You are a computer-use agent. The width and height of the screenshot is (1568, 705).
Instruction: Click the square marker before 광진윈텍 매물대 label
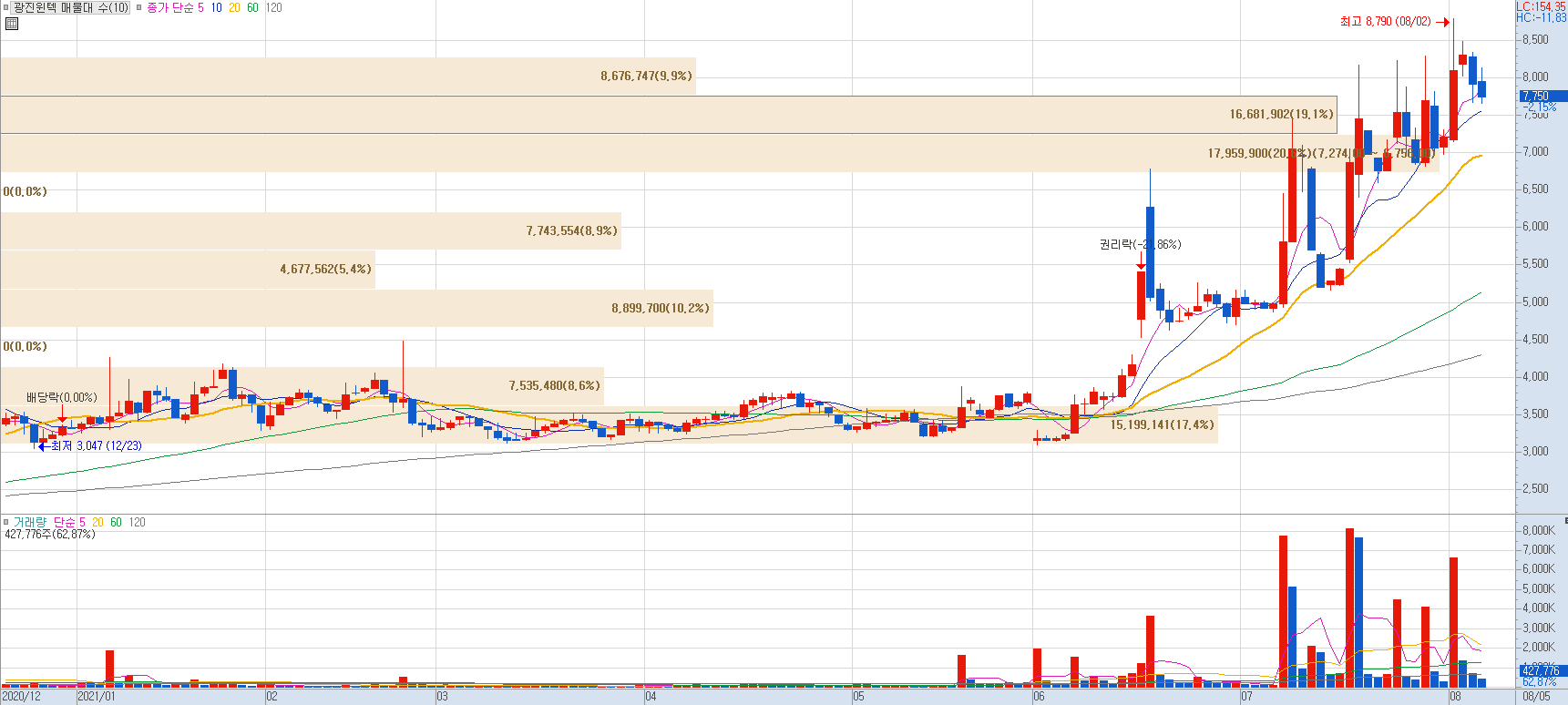pos(6,7)
